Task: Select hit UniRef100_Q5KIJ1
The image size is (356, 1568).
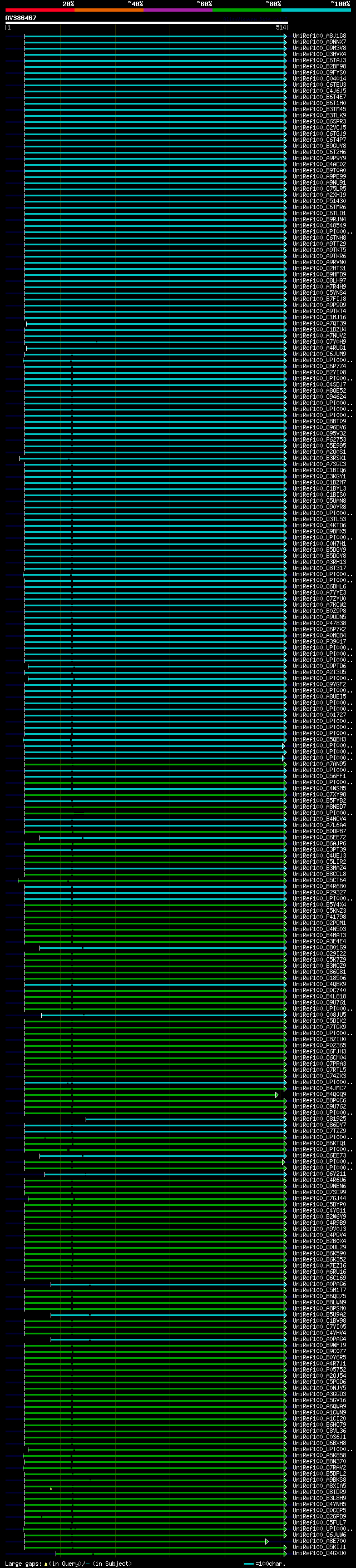Action: (x=319, y=1547)
